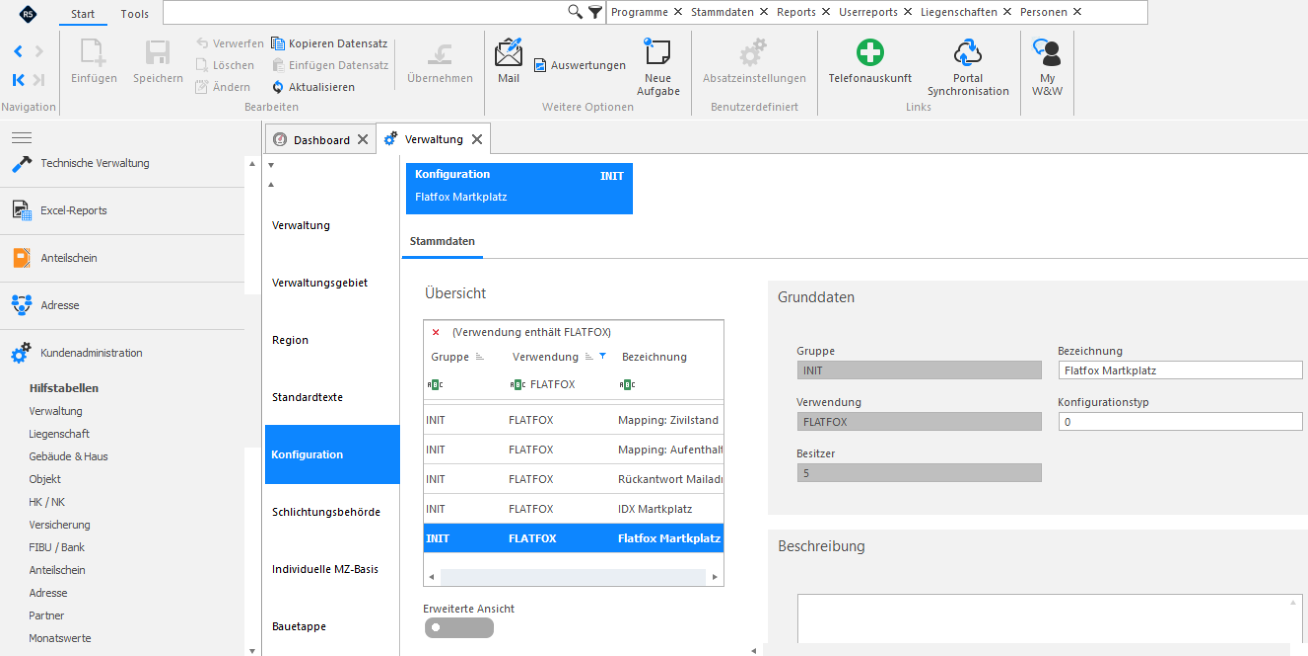This screenshot has width=1308, height=656.
Task: Open the Liegenschaft helper table link
Action: point(59,434)
